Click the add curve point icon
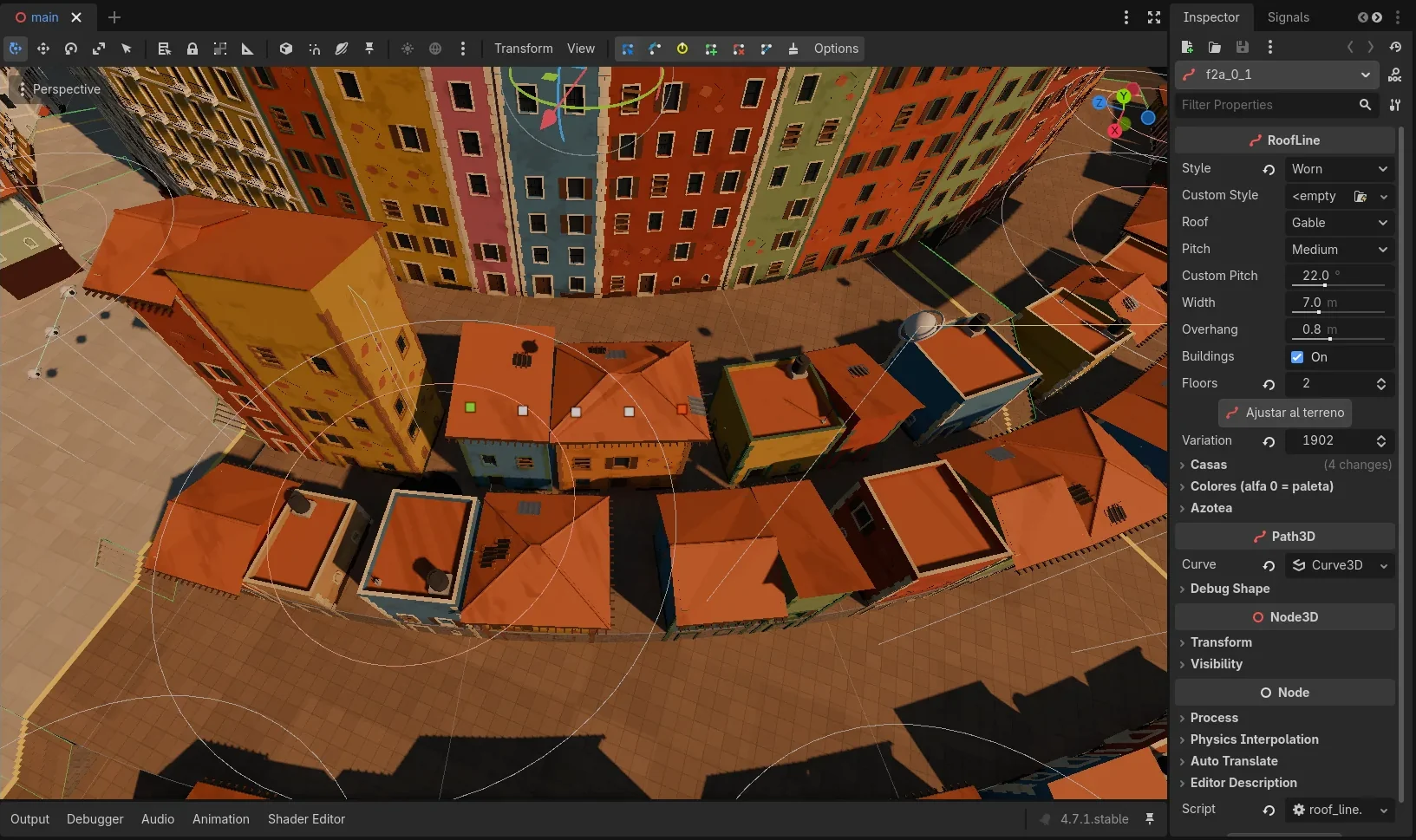The image size is (1416, 840). (x=710, y=49)
